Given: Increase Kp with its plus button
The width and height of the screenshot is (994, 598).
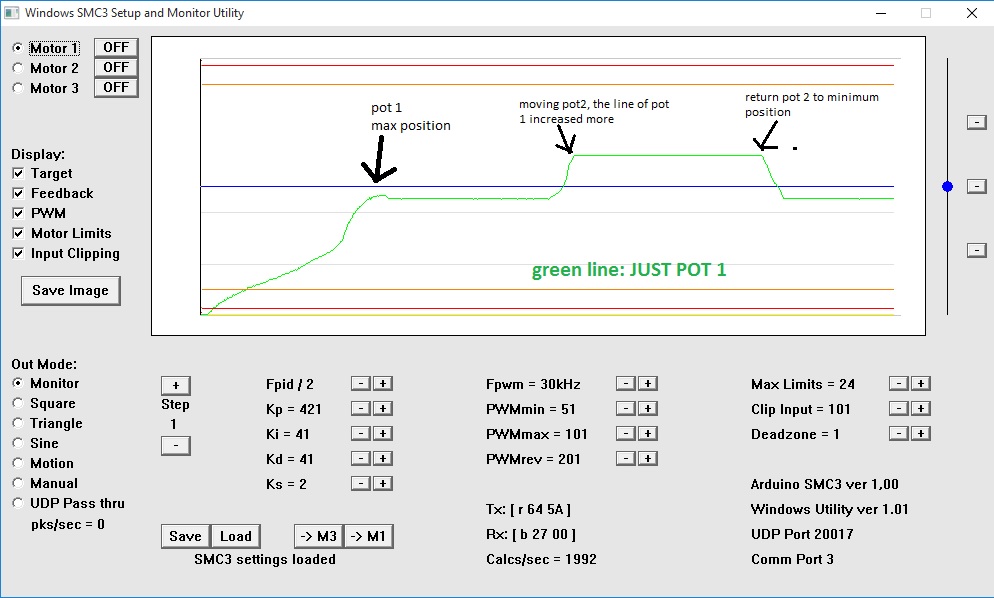Looking at the screenshot, I should pos(383,408).
